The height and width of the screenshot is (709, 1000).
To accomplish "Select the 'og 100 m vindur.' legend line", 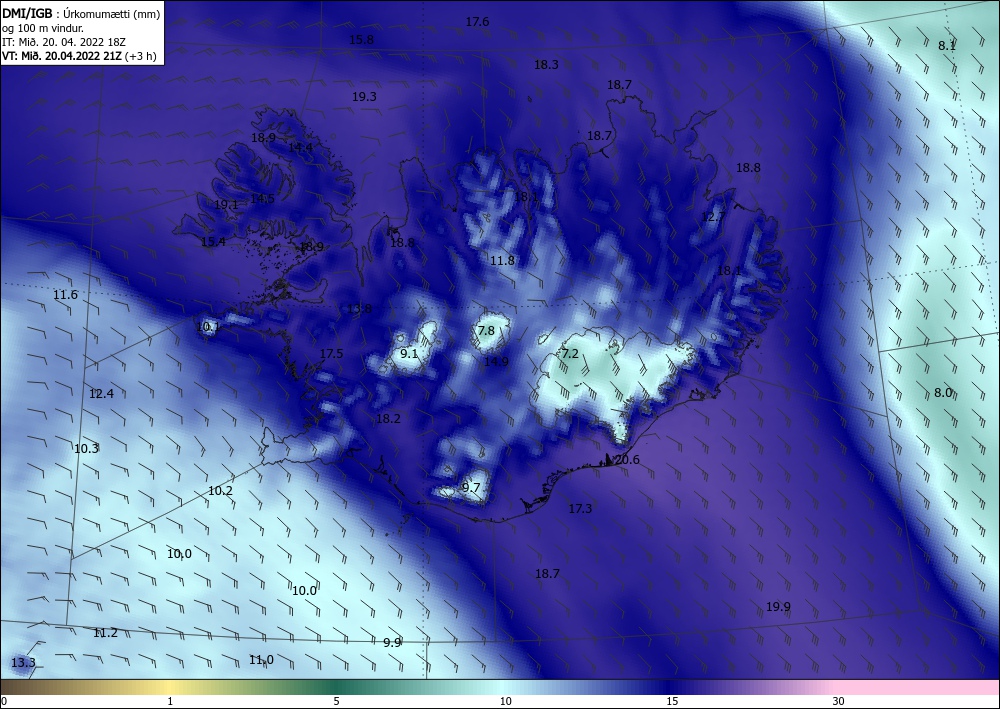I will tap(43, 28).
